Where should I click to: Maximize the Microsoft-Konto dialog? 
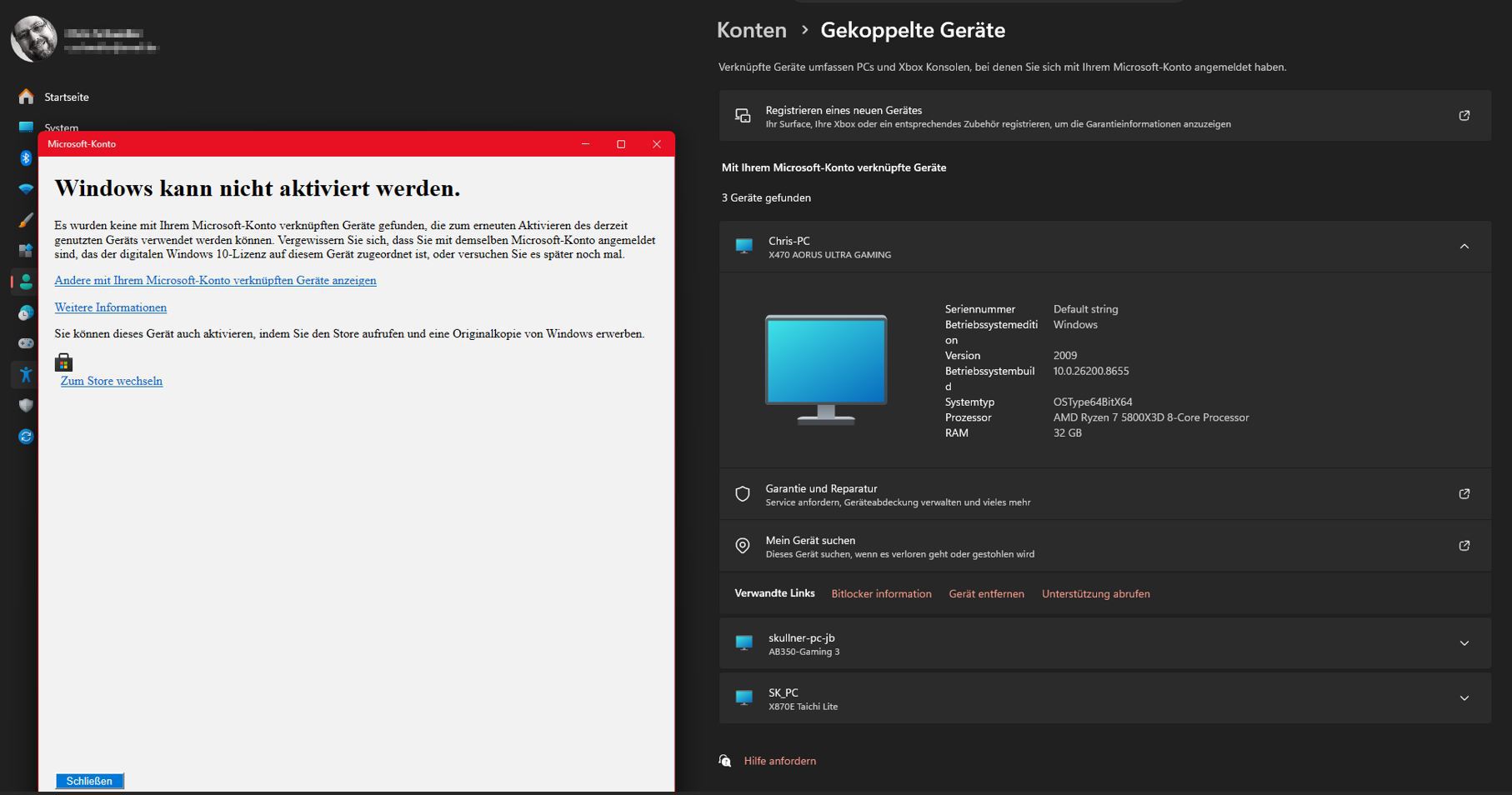621,144
